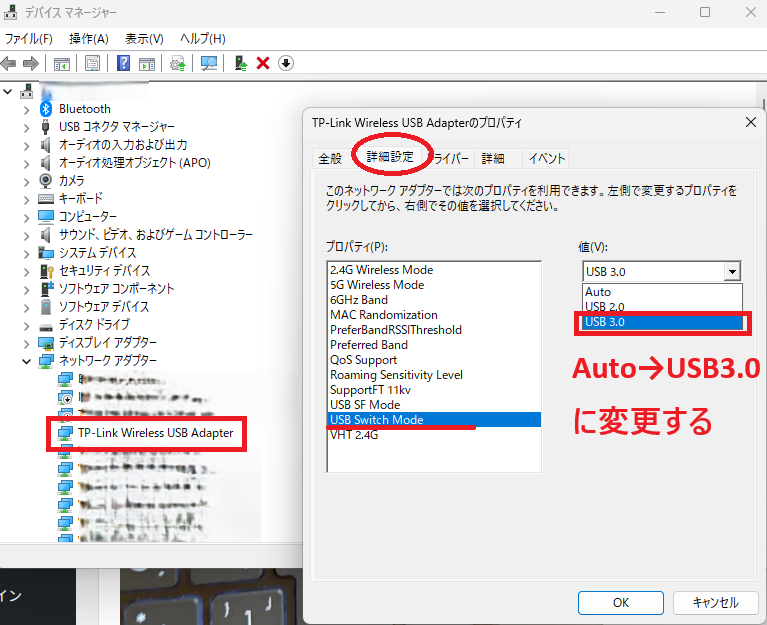Click the キーボード category icon

[x=45, y=199]
